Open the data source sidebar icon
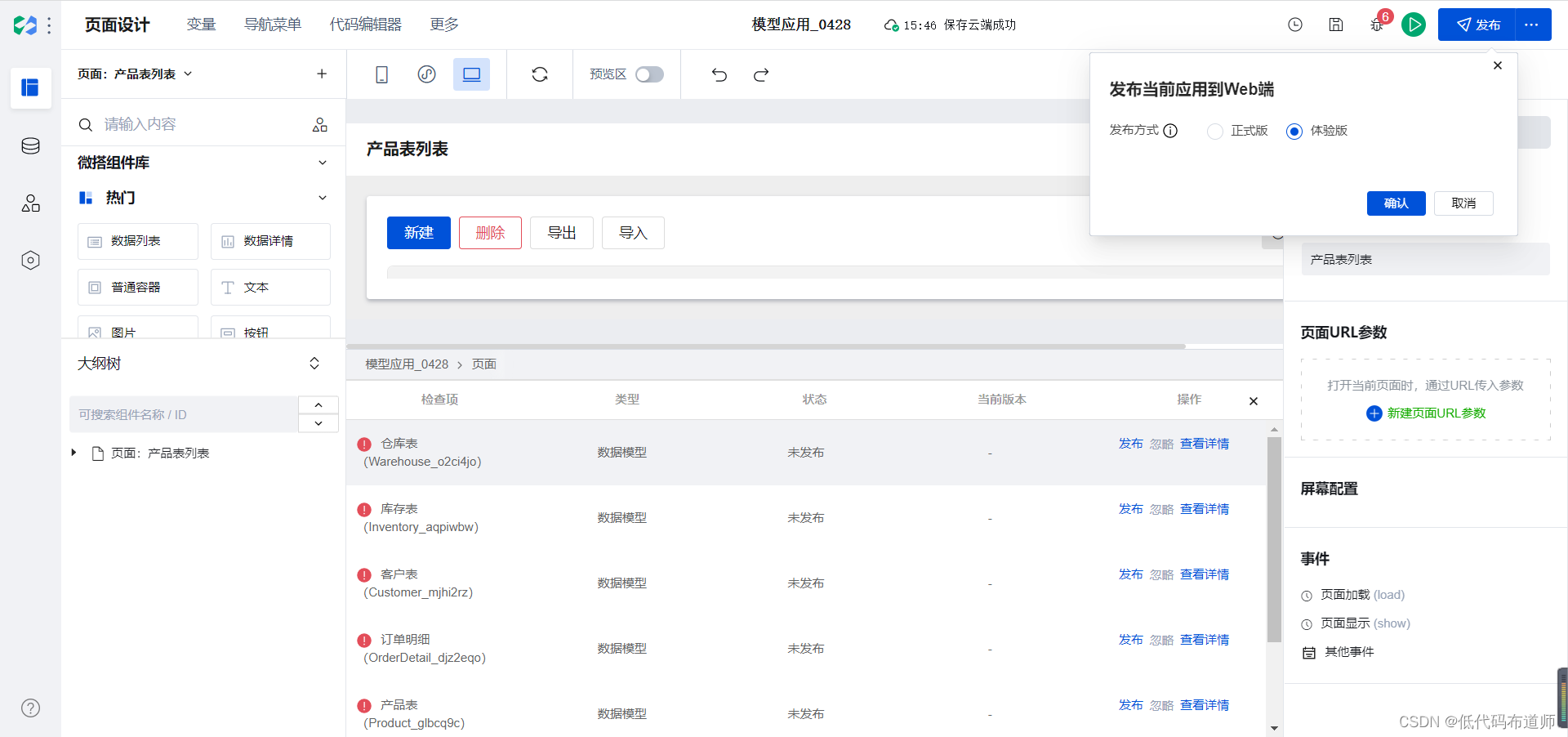Viewport: 1568px width, 737px height. pos(30,146)
